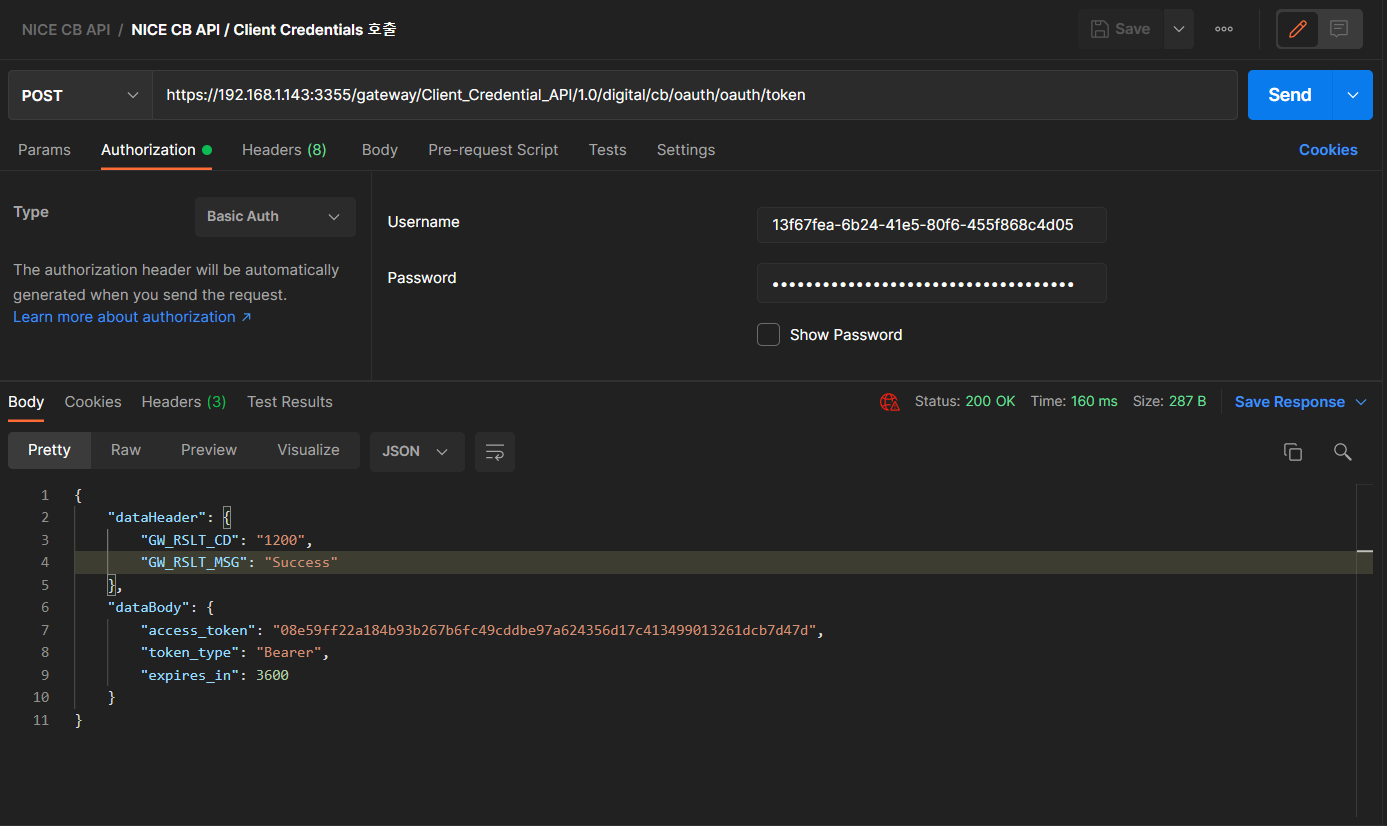Click the Save disk icon button
The width and height of the screenshot is (1387, 826).
tap(1120, 29)
